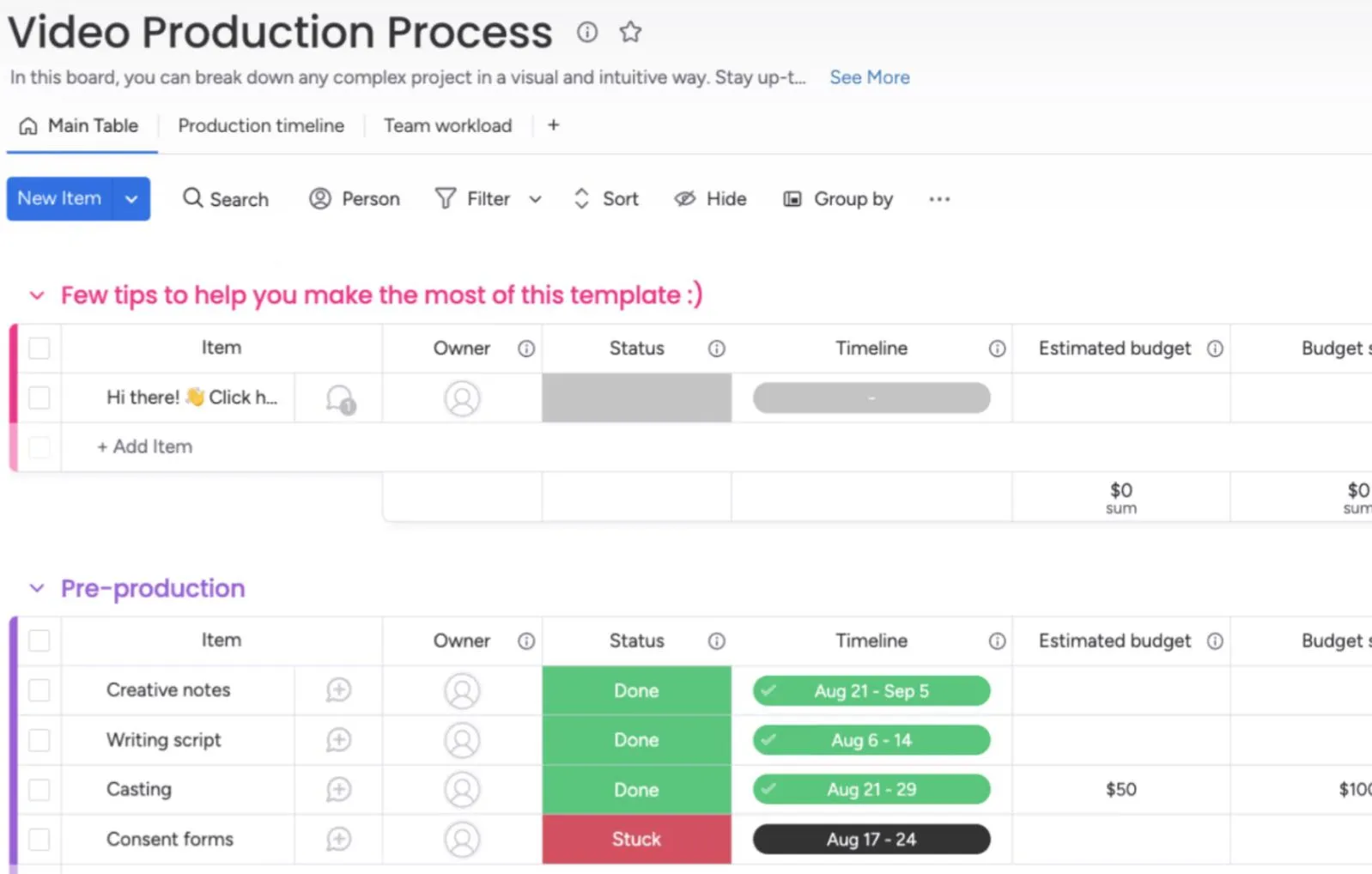Show Owner column info in tips group

point(526,349)
